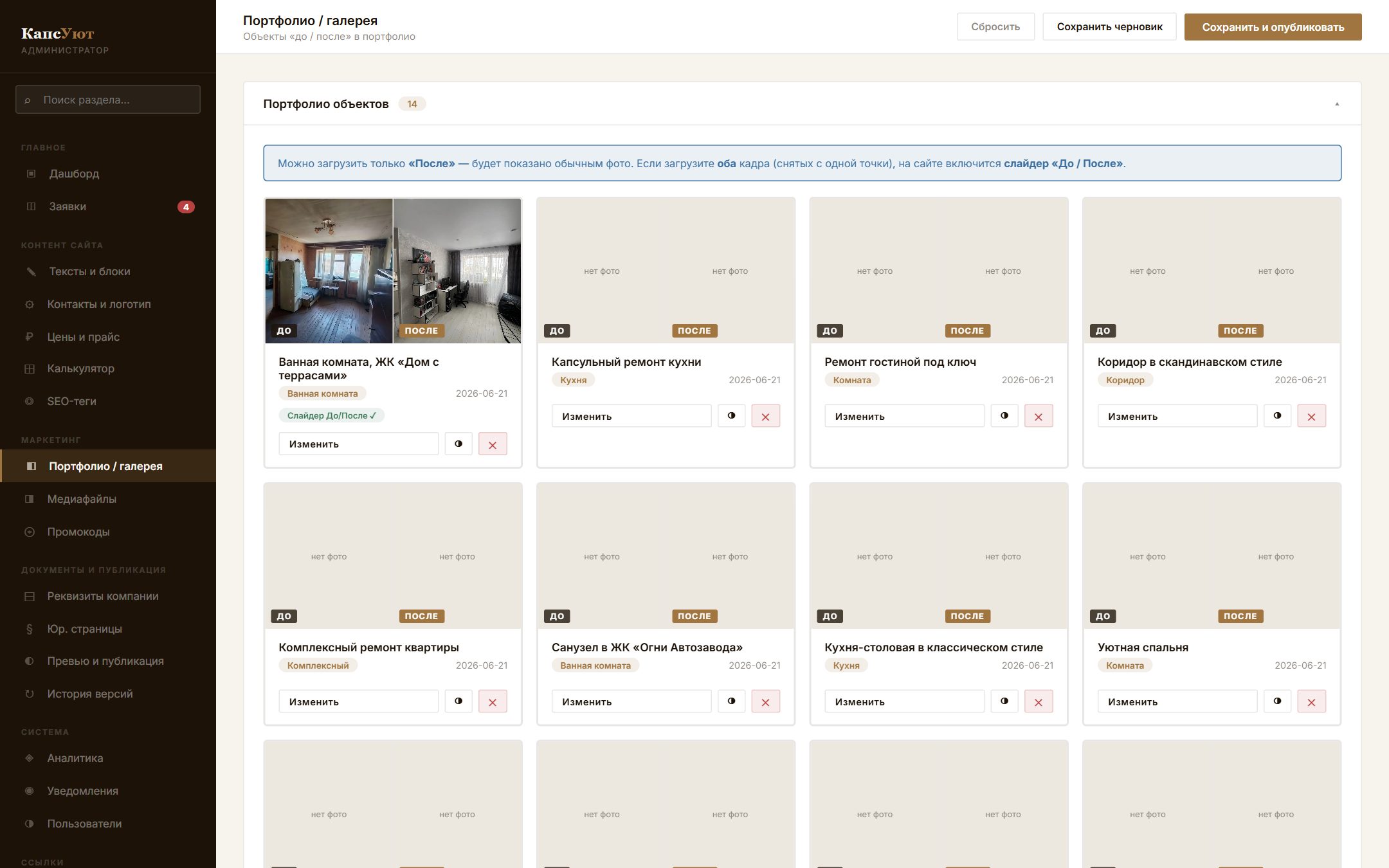
Task: Delete the Уютная спальня card
Action: (1312, 701)
